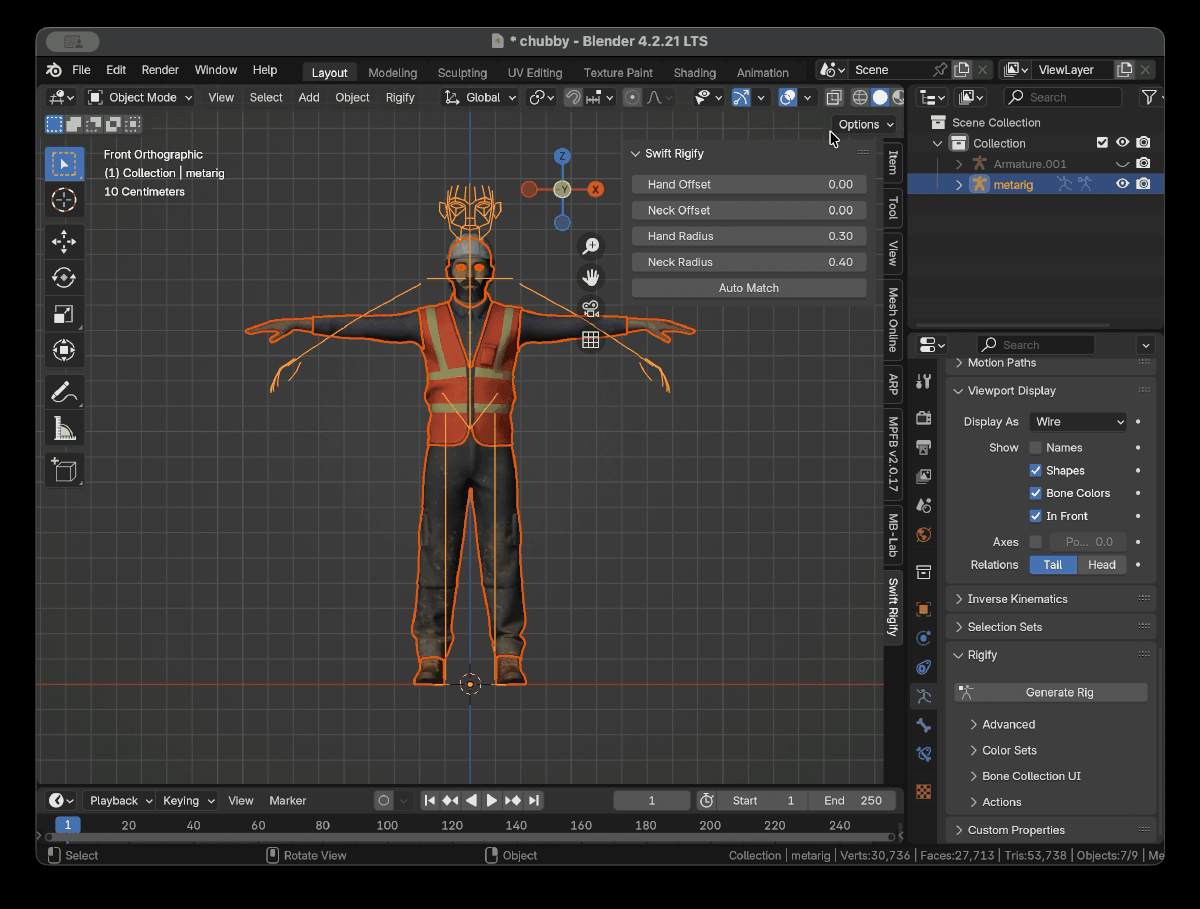Expand the Inverse Kinematics panel
The height and width of the screenshot is (909, 1200).
click(1017, 599)
